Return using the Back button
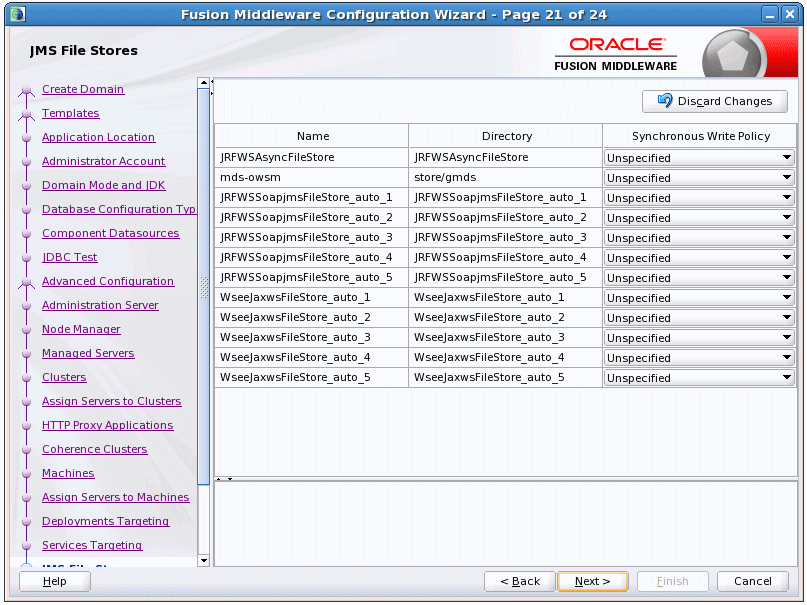This screenshot has width=807, height=605. 520,581
